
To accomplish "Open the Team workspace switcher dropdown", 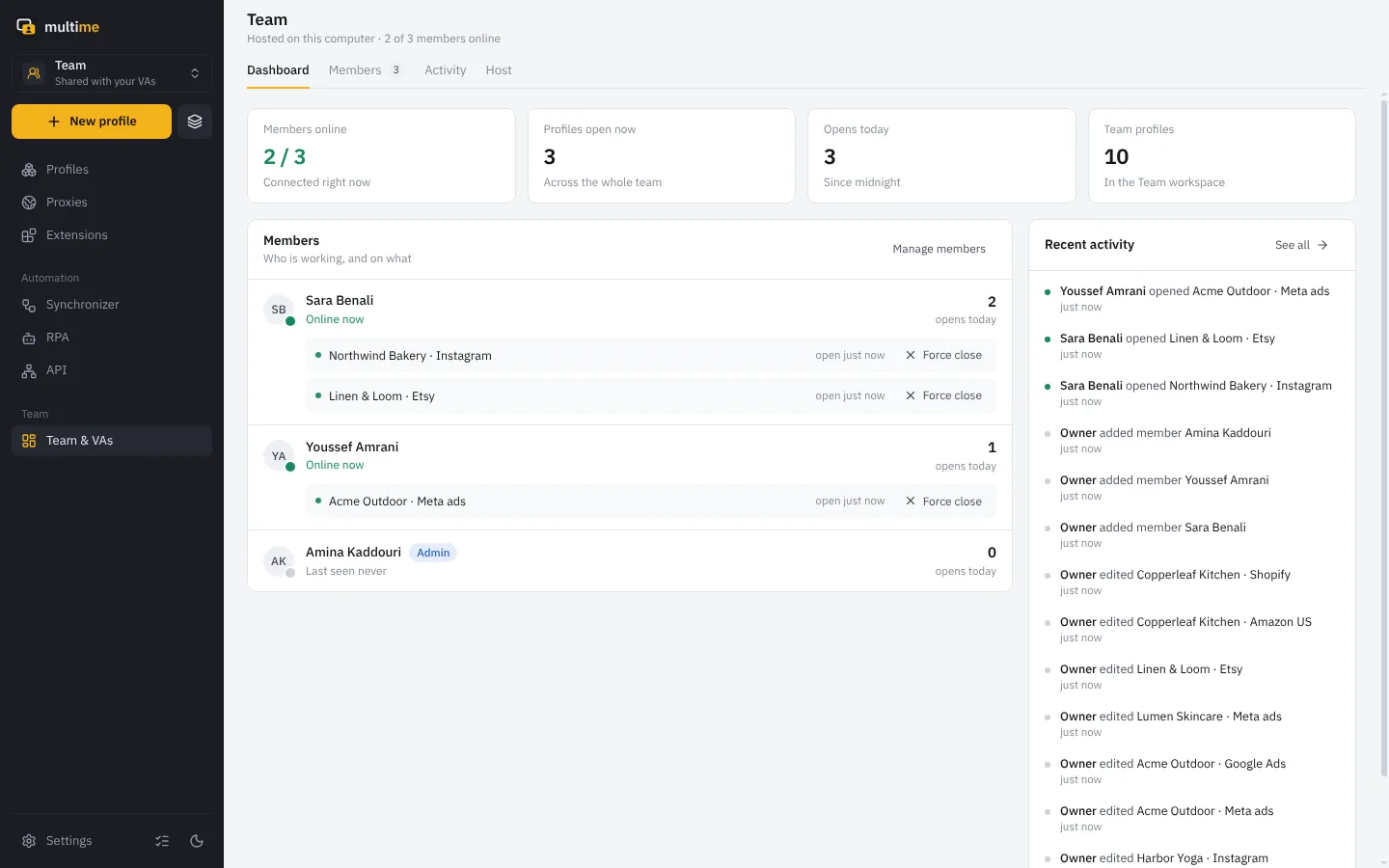I will click(112, 73).
